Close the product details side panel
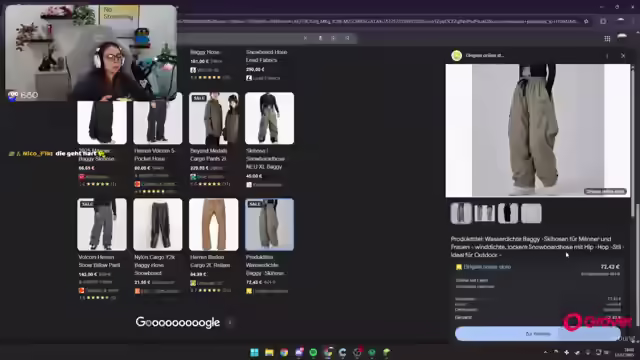Viewport: 640px width, 360px height. tap(623, 56)
